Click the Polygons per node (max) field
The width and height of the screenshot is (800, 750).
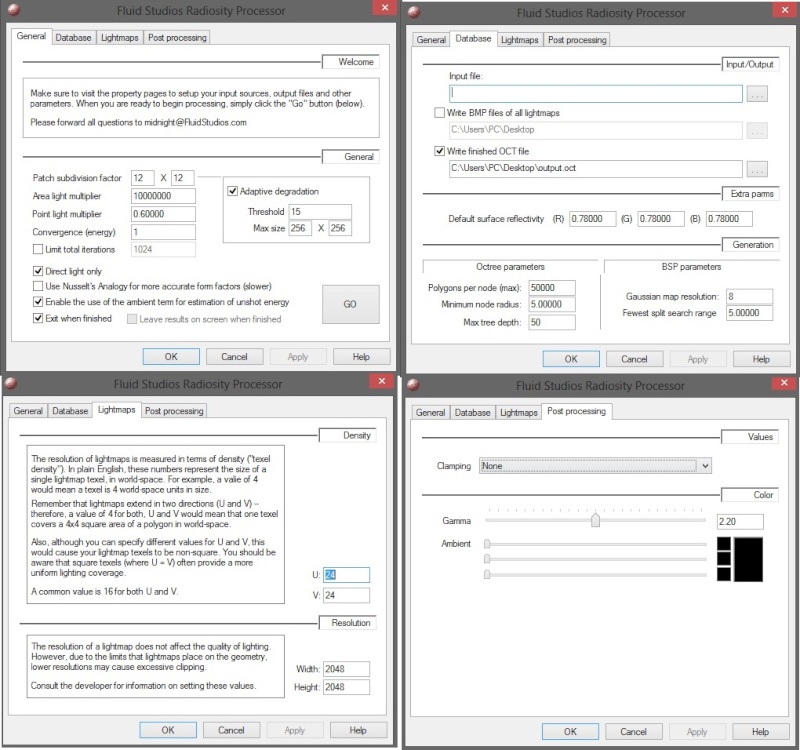click(552, 288)
